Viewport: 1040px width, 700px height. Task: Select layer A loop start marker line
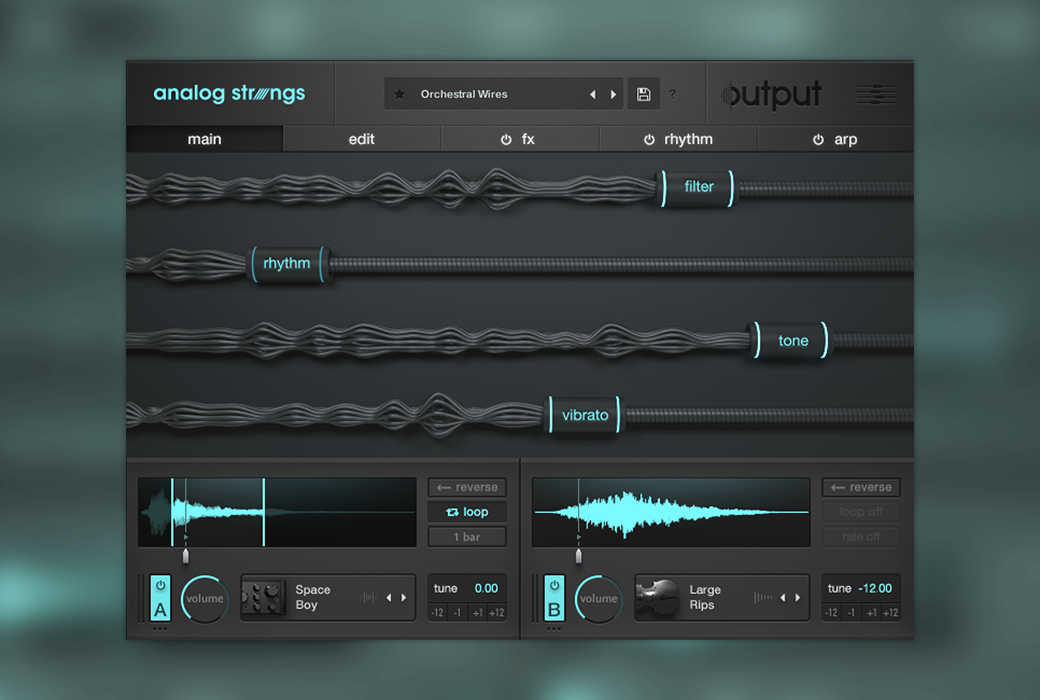tap(172, 512)
